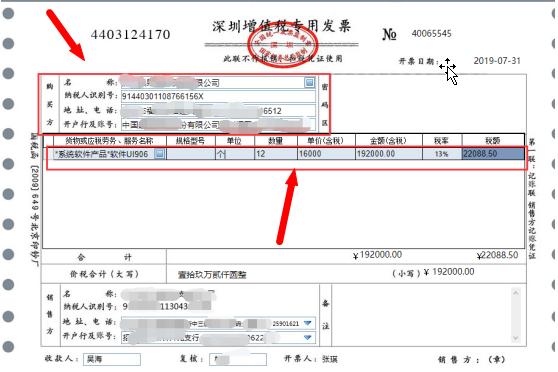This screenshot has width=558, height=372.
Task: Click the unit cell in item row
Action: click(235, 154)
